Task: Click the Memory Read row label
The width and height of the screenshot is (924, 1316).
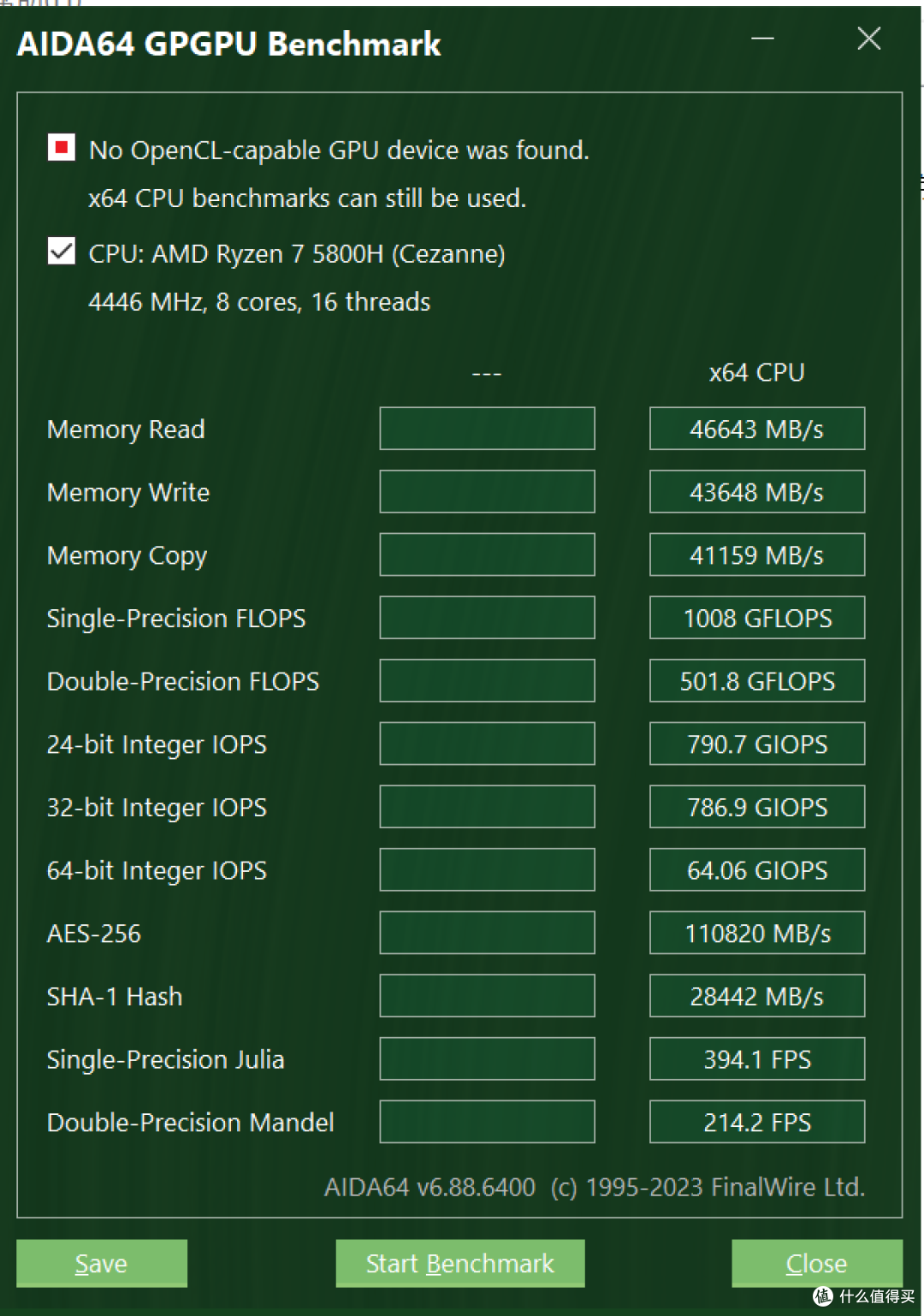Action: [126, 430]
